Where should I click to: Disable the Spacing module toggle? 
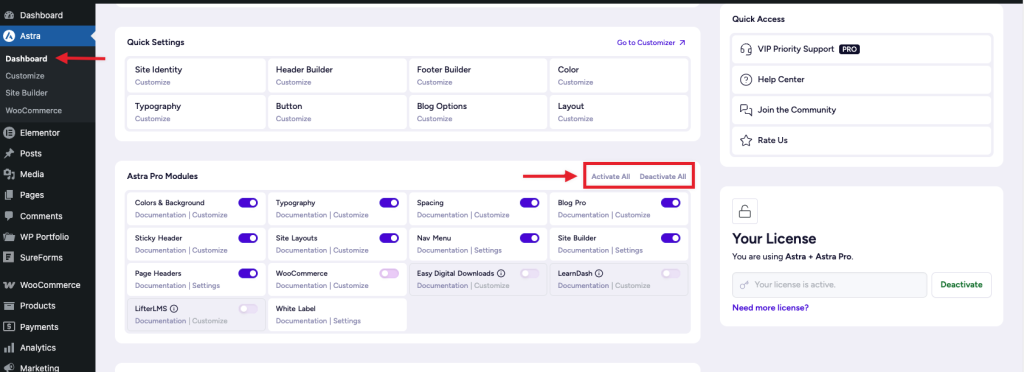(x=530, y=203)
